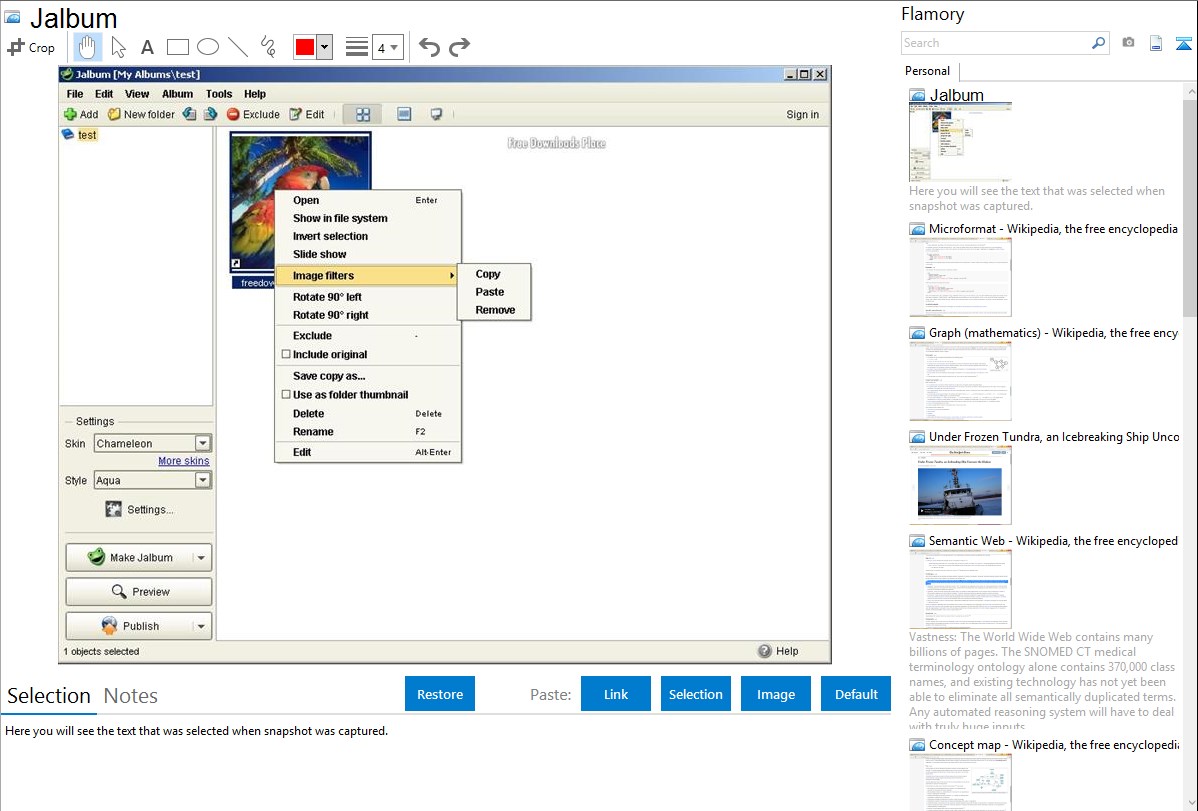Switch to the Notes tab
The width and height of the screenshot is (1198, 811).
click(x=131, y=696)
